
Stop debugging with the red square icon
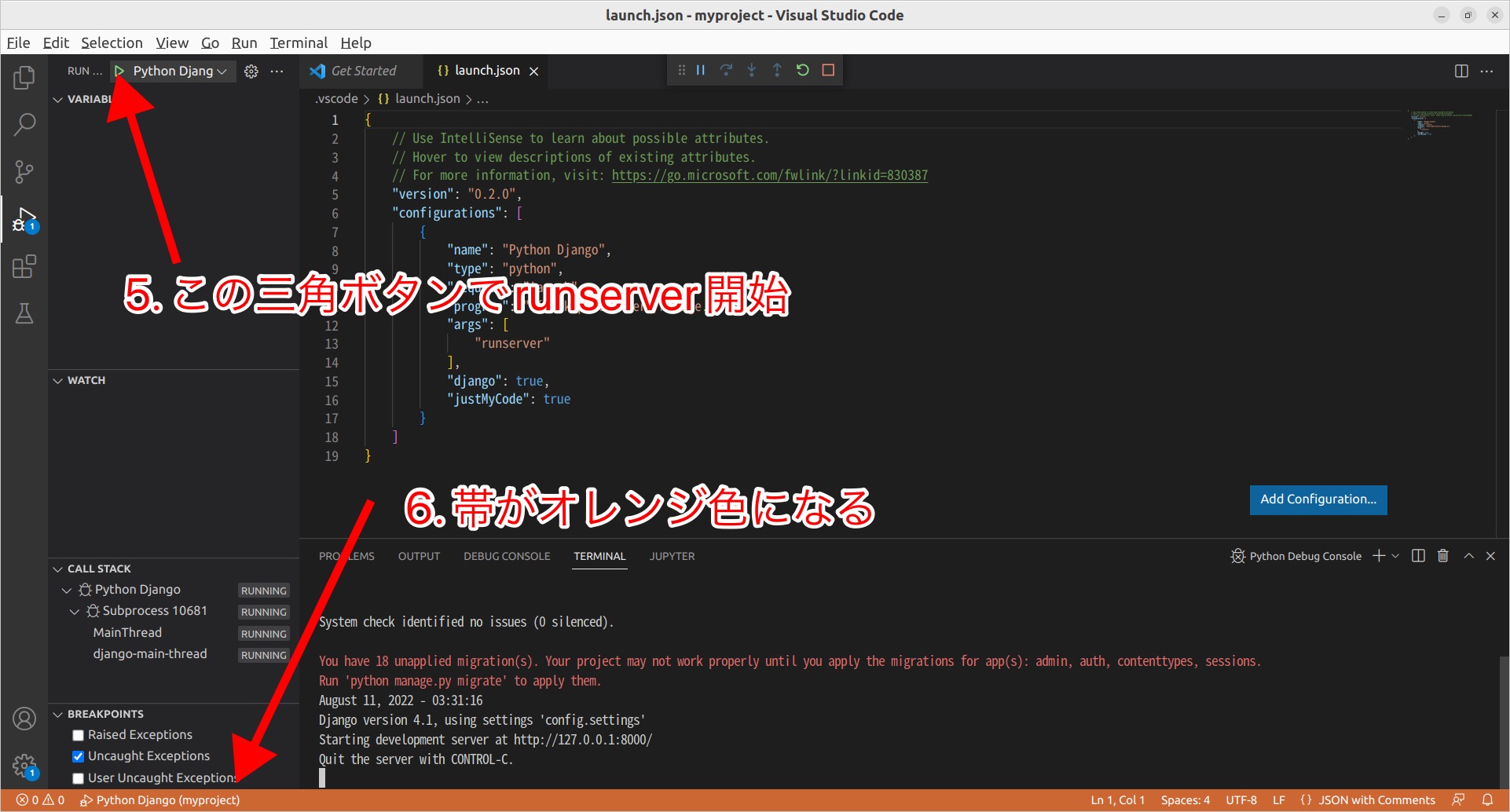pos(827,69)
